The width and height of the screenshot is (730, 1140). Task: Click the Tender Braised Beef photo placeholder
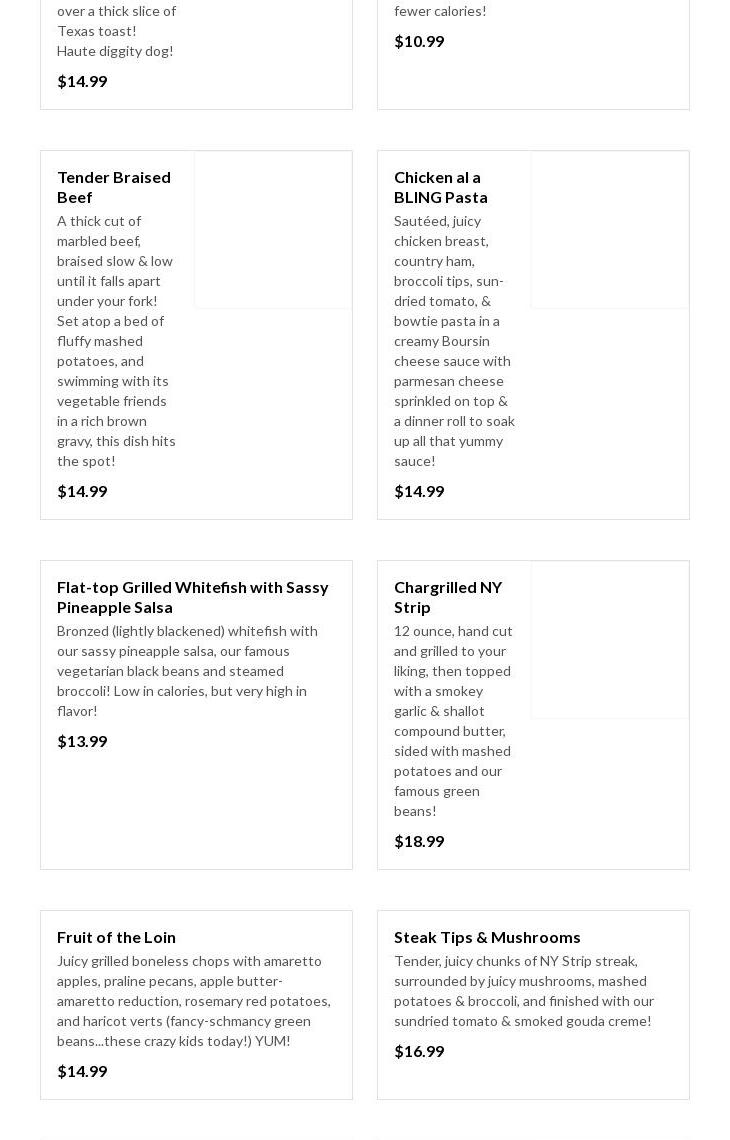click(x=273, y=230)
